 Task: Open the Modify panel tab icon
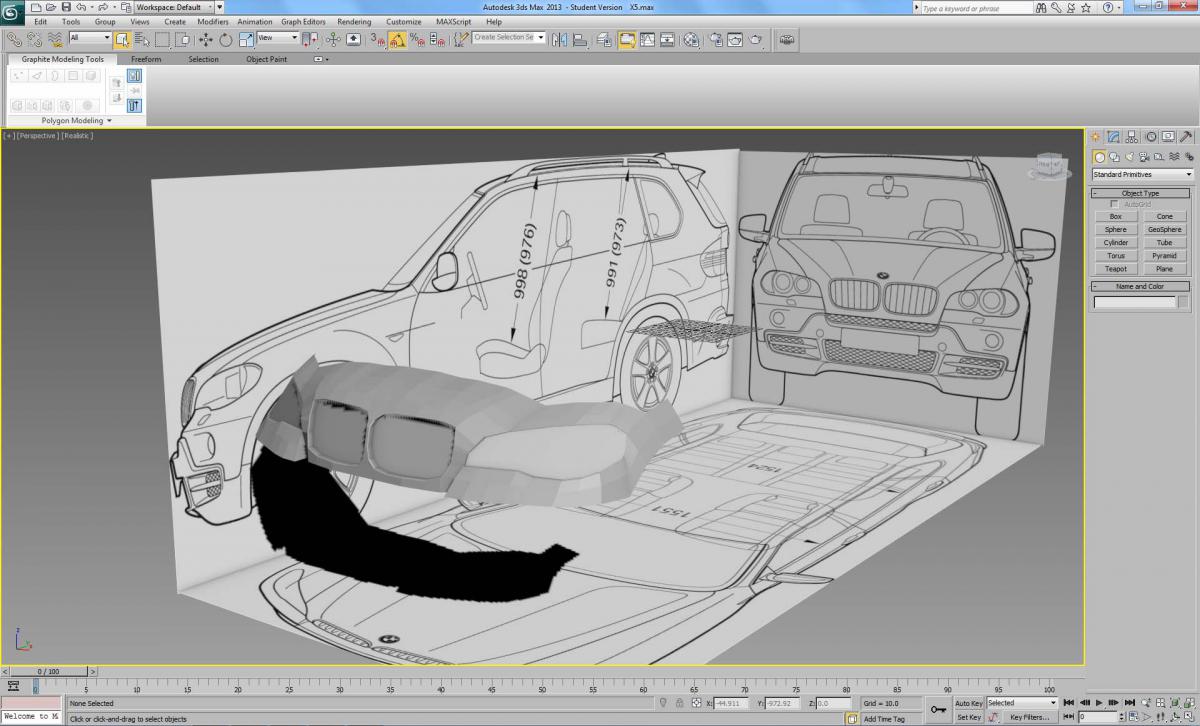pos(1113,137)
